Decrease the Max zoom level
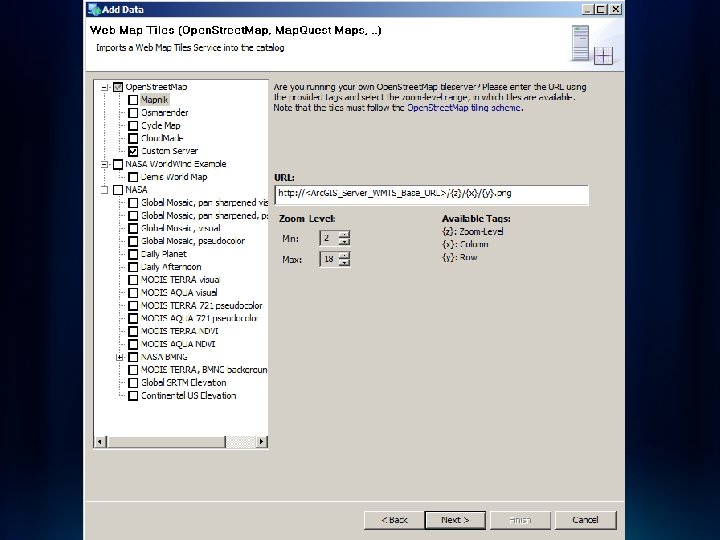Image resolution: width=720 pixels, height=540 pixels. tap(344, 263)
